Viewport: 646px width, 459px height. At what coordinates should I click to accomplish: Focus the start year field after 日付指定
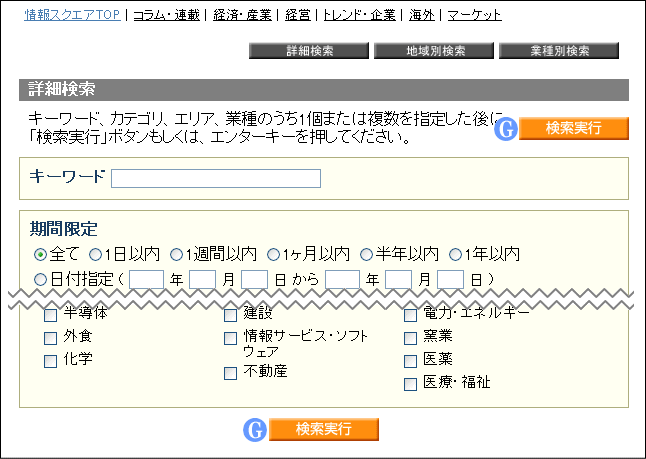[x=146, y=280]
